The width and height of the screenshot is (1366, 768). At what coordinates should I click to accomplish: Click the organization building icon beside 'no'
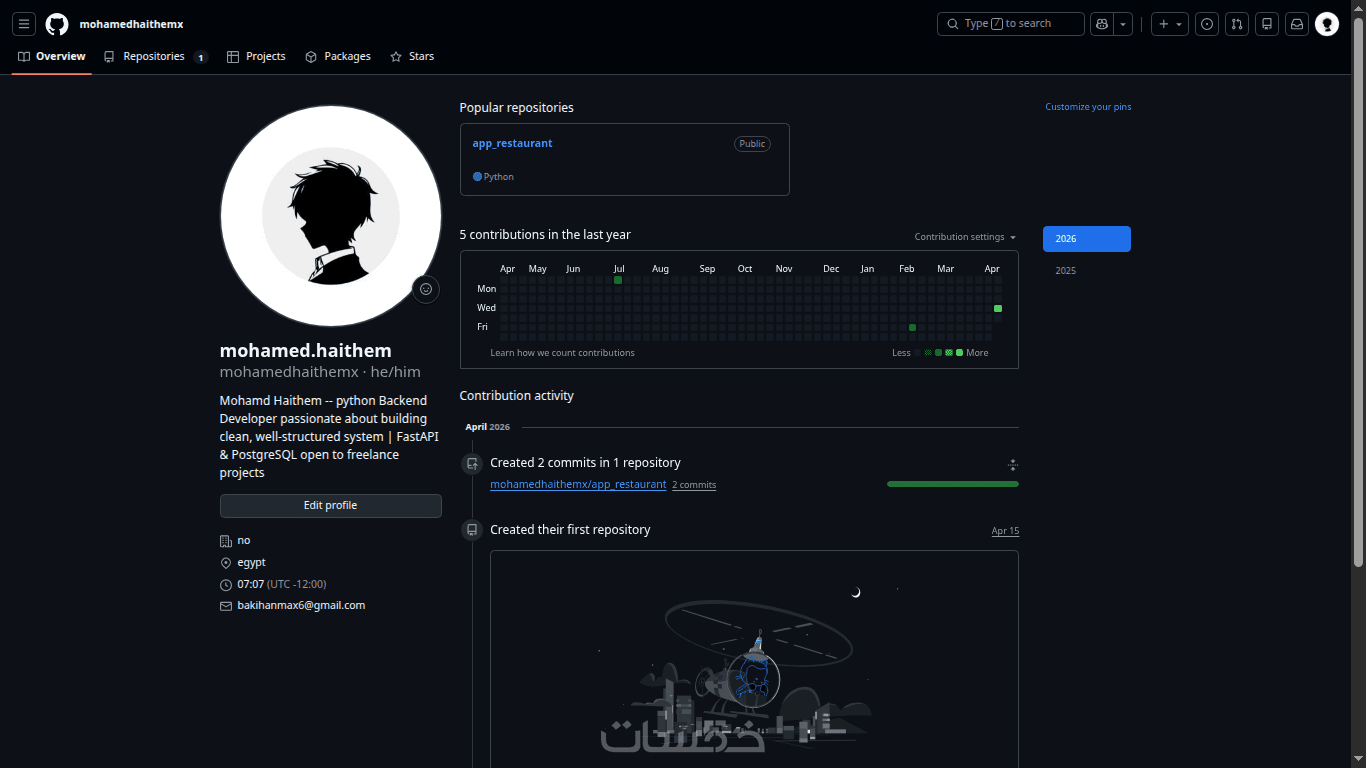(226, 541)
